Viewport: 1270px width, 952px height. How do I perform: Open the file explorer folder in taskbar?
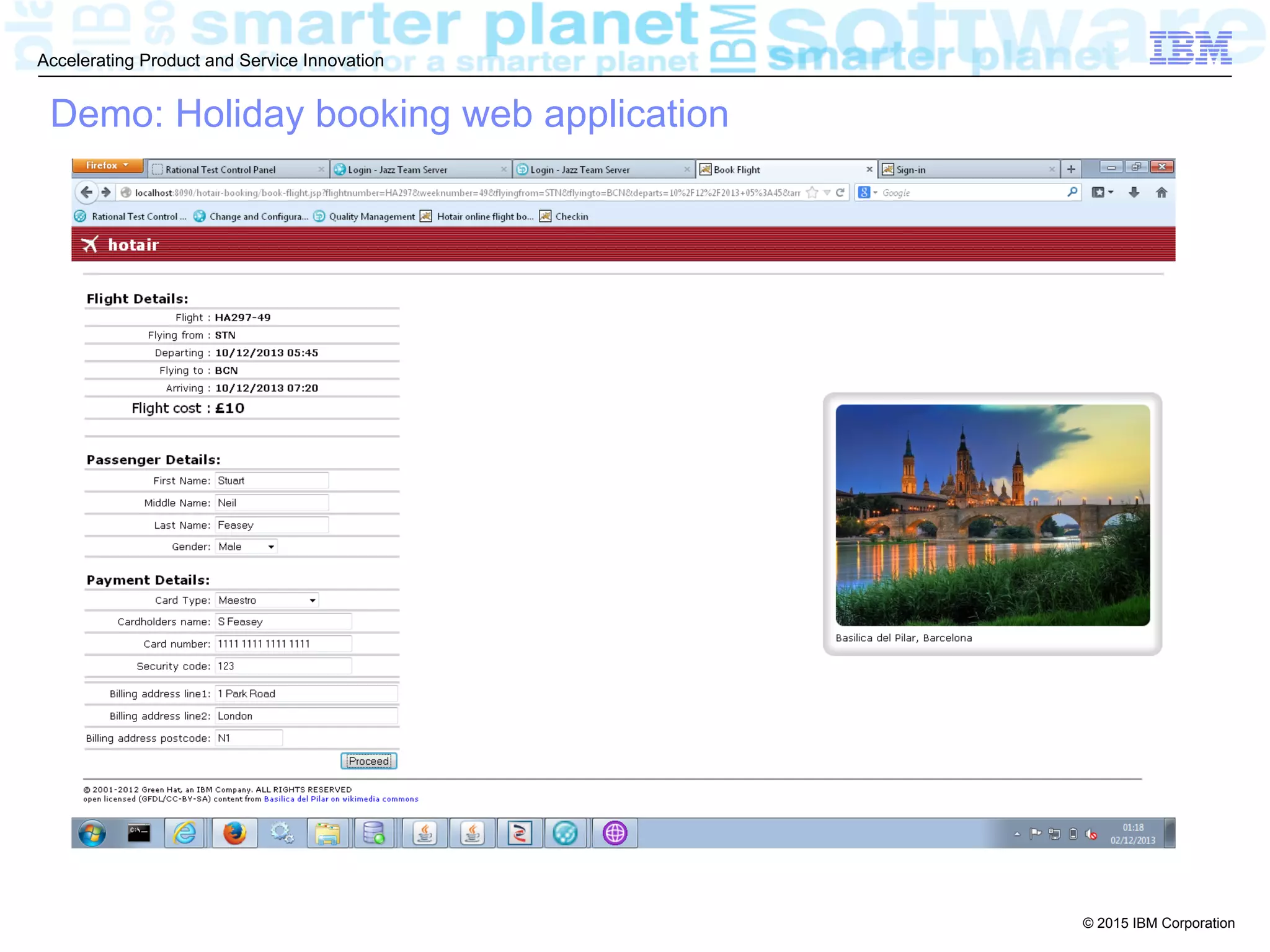(x=327, y=833)
